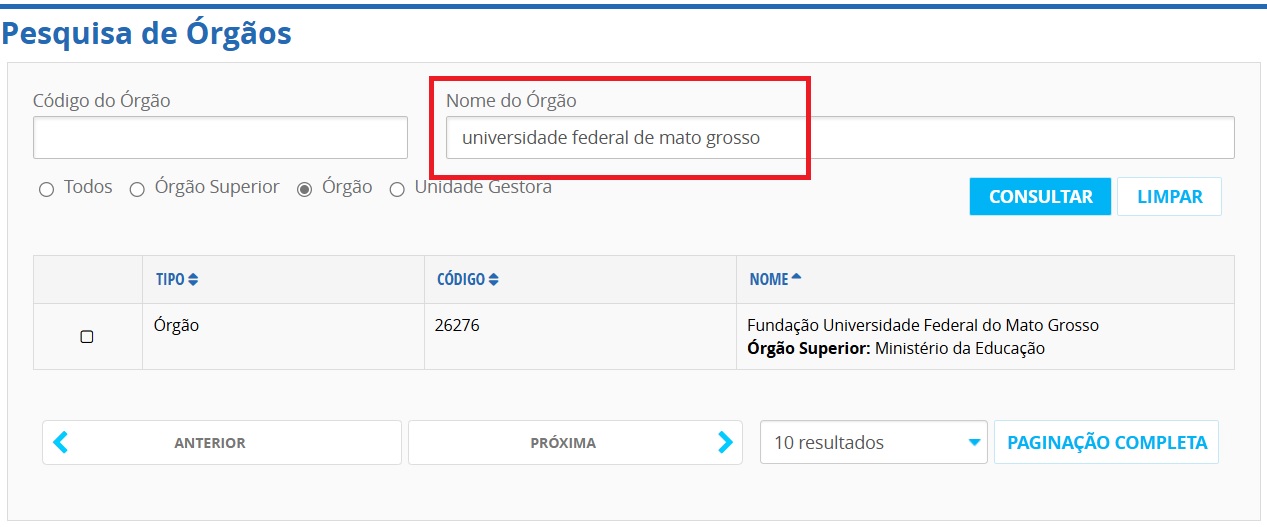Select the Órgão Superior radio option
The image size is (1267, 527).
(137, 190)
